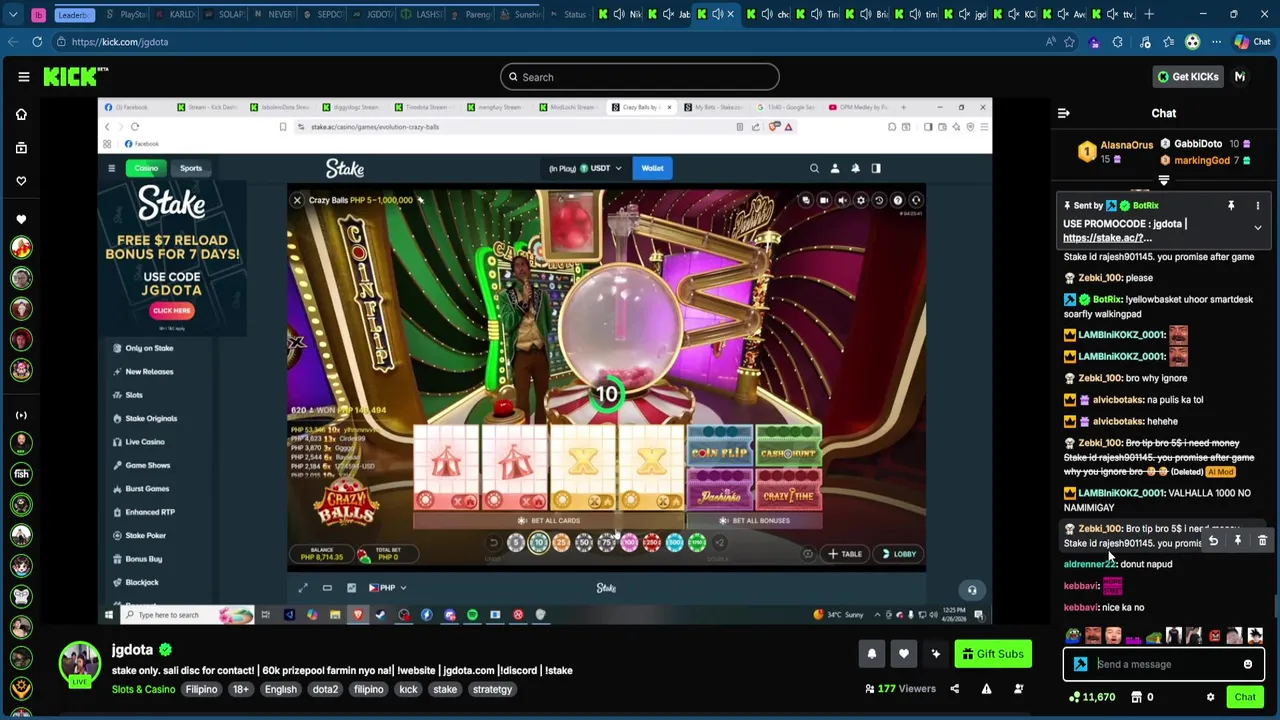Click the user icon beside report icon
Viewport: 1280px width, 720px height.
1018,689
